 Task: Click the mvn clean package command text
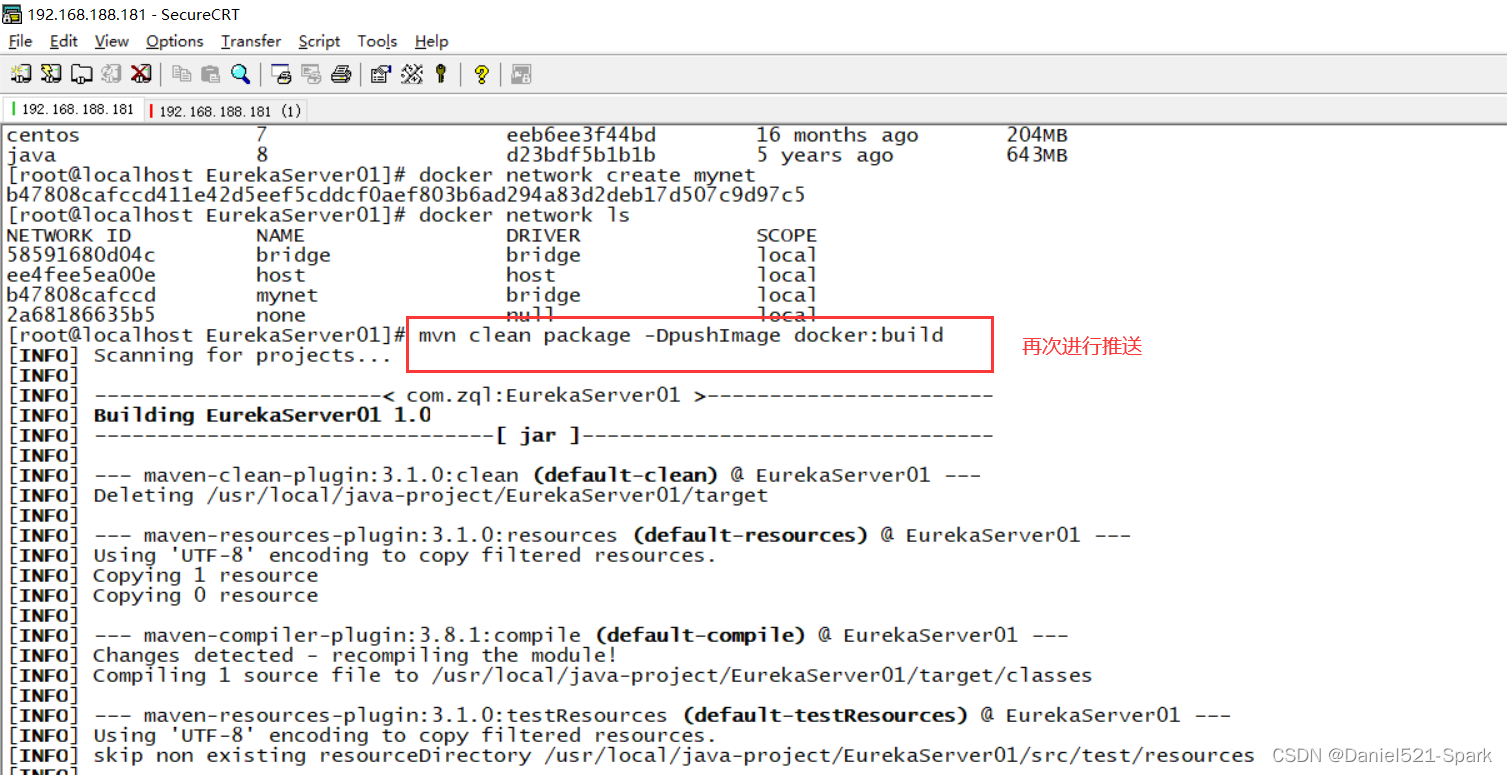[681, 336]
